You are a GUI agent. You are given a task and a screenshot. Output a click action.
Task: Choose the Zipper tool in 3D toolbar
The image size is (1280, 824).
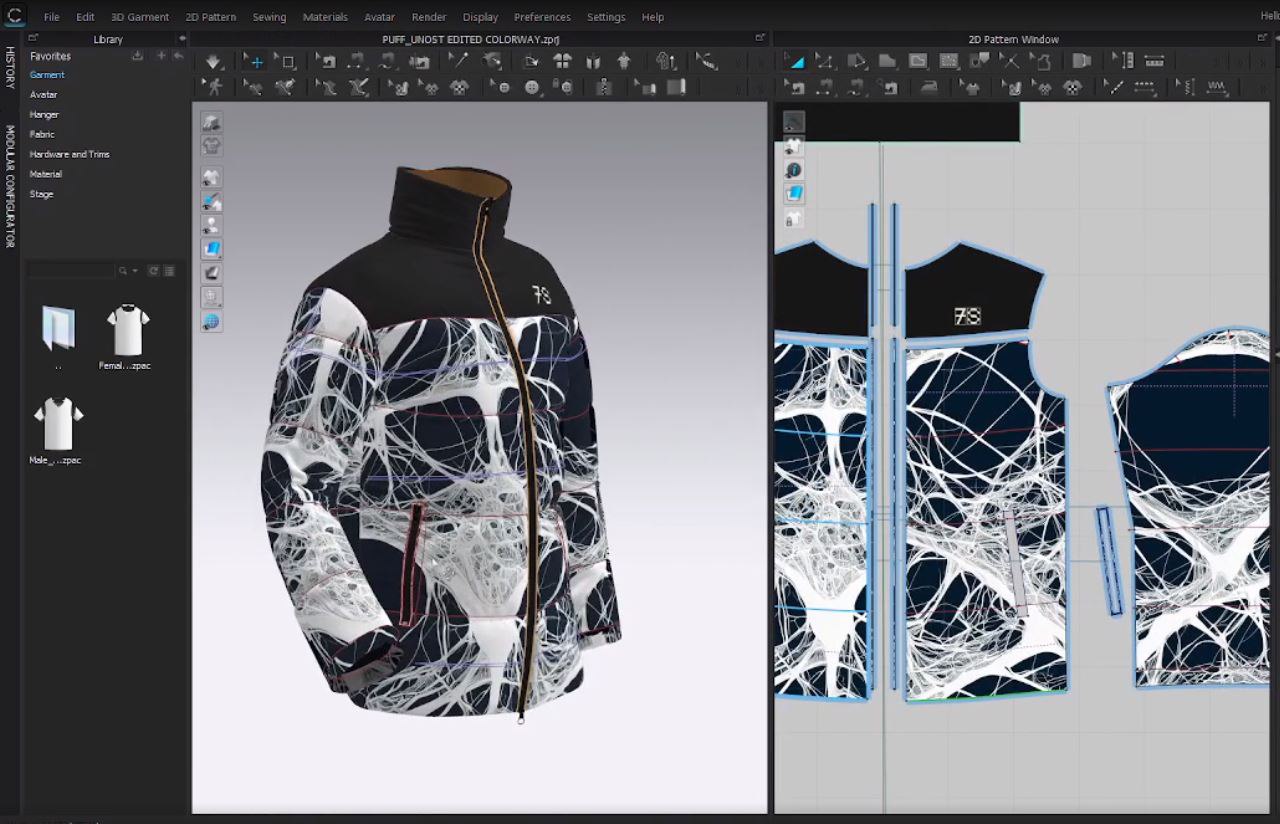pyautogui.click(x=604, y=87)
